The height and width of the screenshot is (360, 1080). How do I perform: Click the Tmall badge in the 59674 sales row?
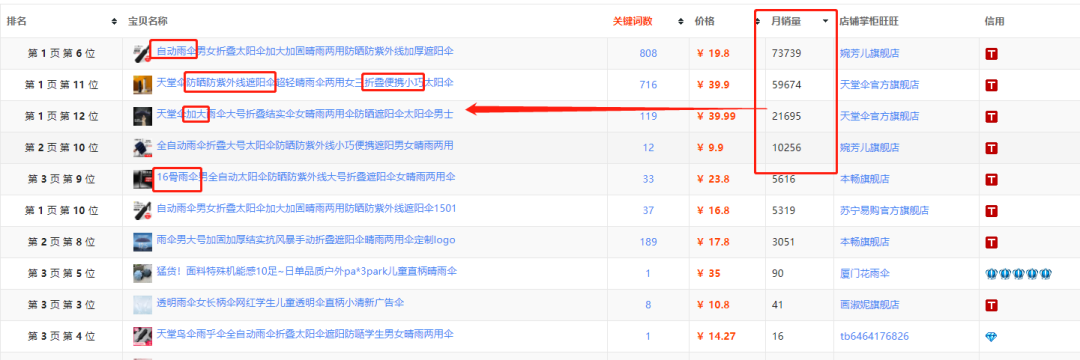[992, 85]
